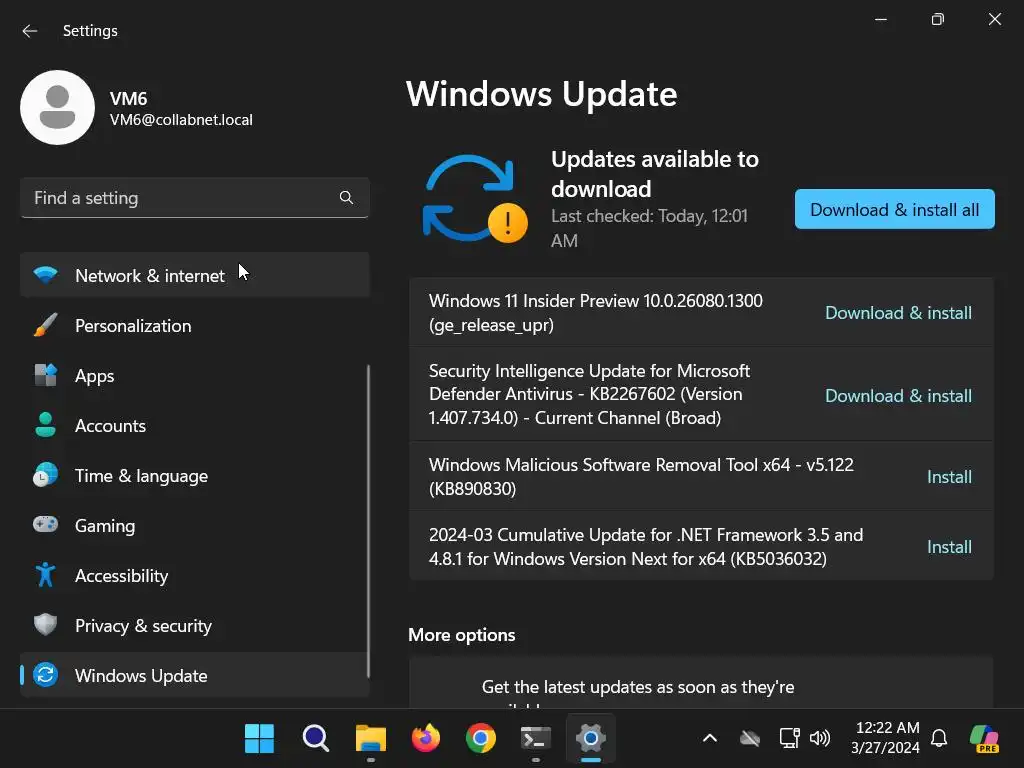Click the Apps icon in sidebar

tap(45, 376)
